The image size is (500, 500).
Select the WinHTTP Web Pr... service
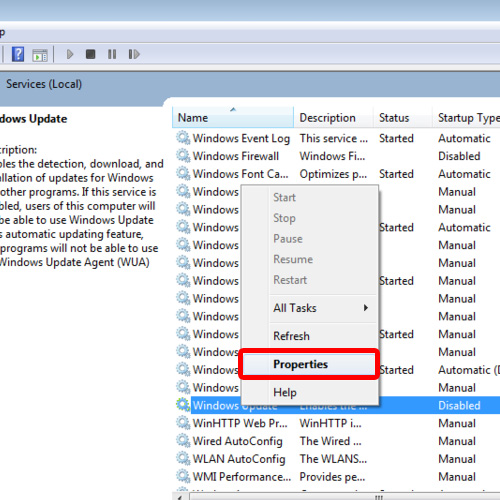(240, 423)
